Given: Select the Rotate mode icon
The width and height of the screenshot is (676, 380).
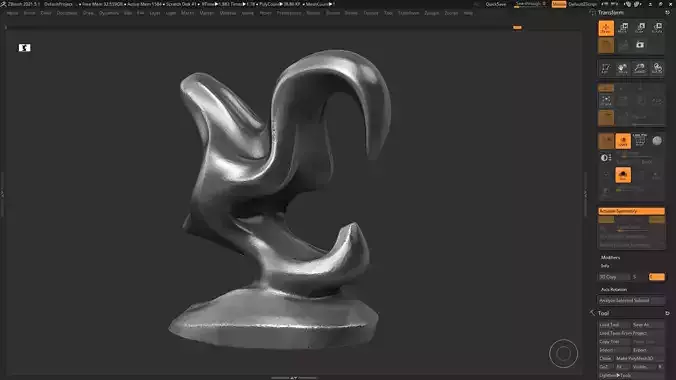Looking at the screenshot, I should coord(657,28).
